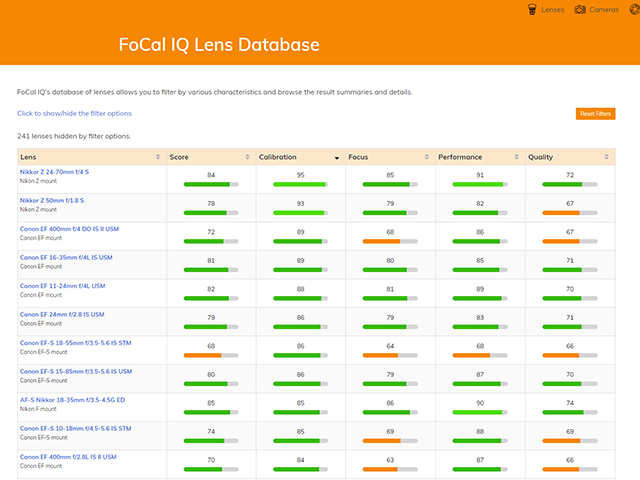The height and width of the screenshot is (480, 640).
Task: Click Quality bar for Canon EF-S 10-18mm
Action: pos(570,441)
